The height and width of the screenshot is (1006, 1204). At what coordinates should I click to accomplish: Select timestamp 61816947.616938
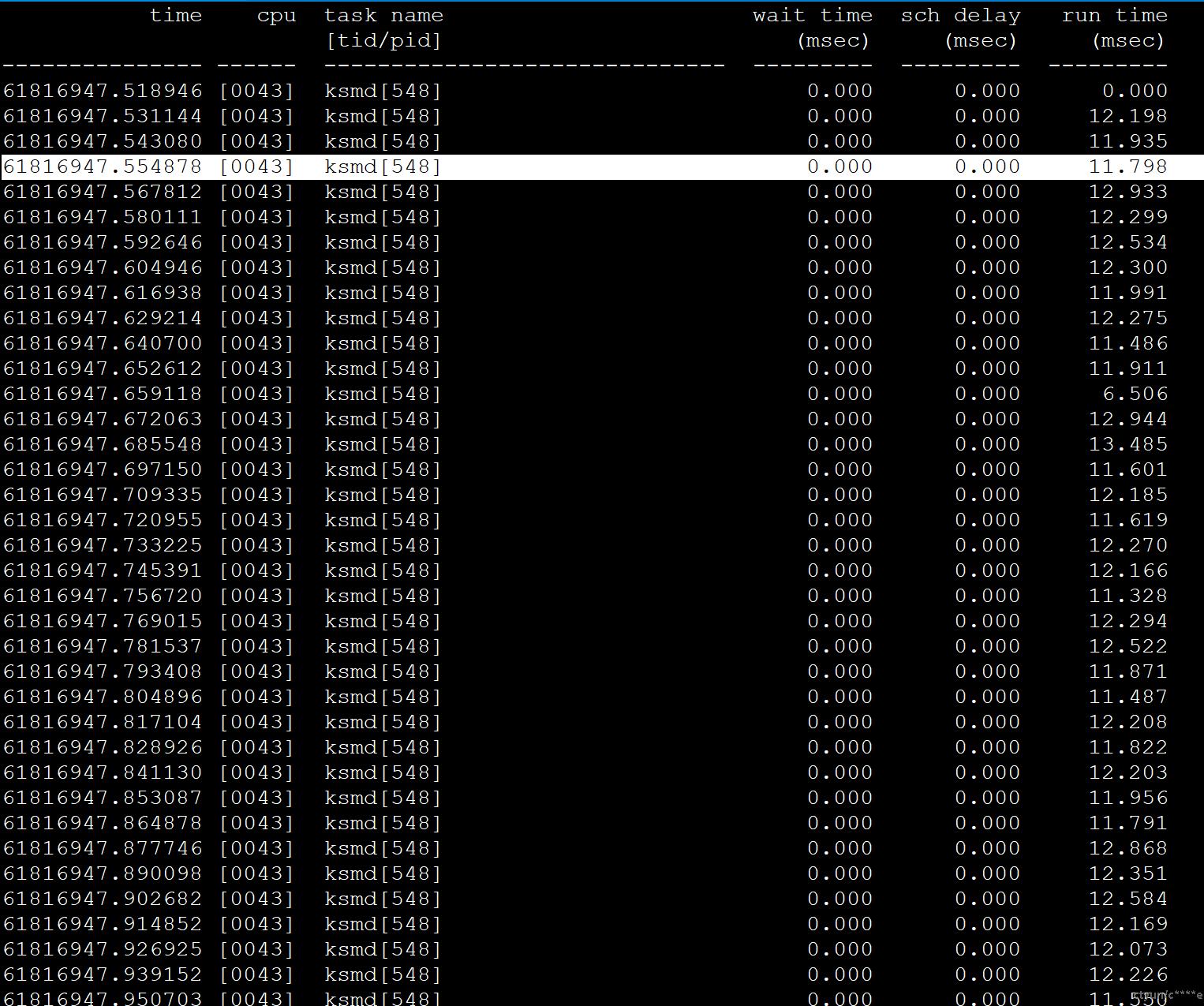click(x=103, y=293)
